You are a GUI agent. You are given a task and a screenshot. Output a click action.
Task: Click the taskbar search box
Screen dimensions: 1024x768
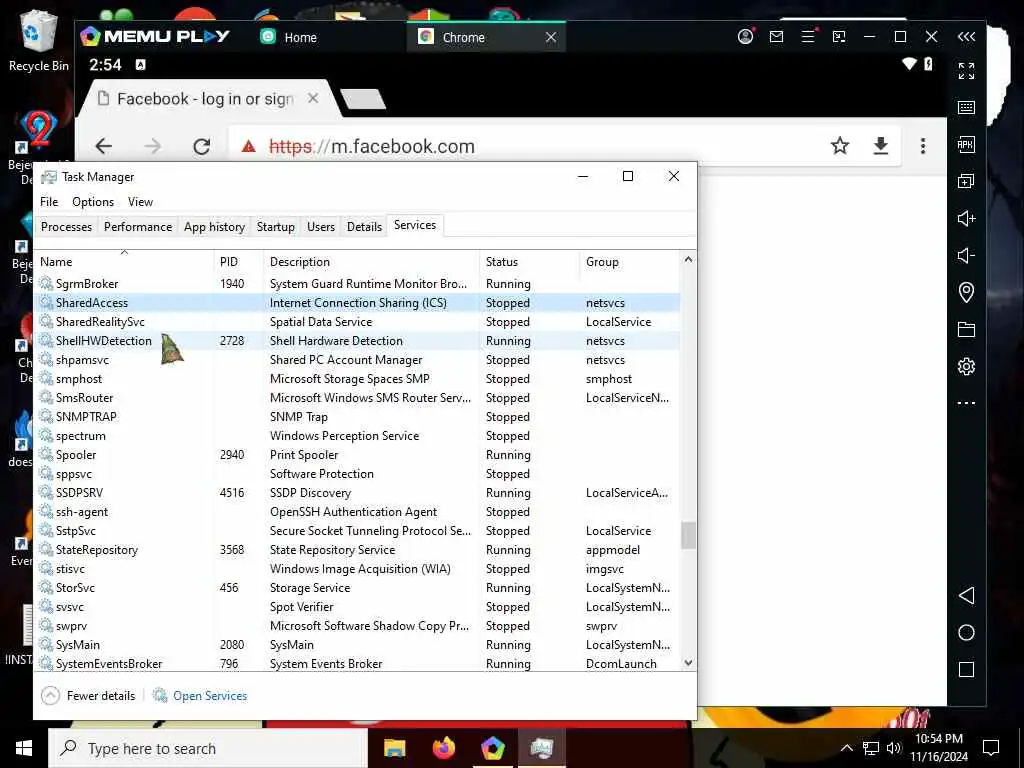coord(208,748)
